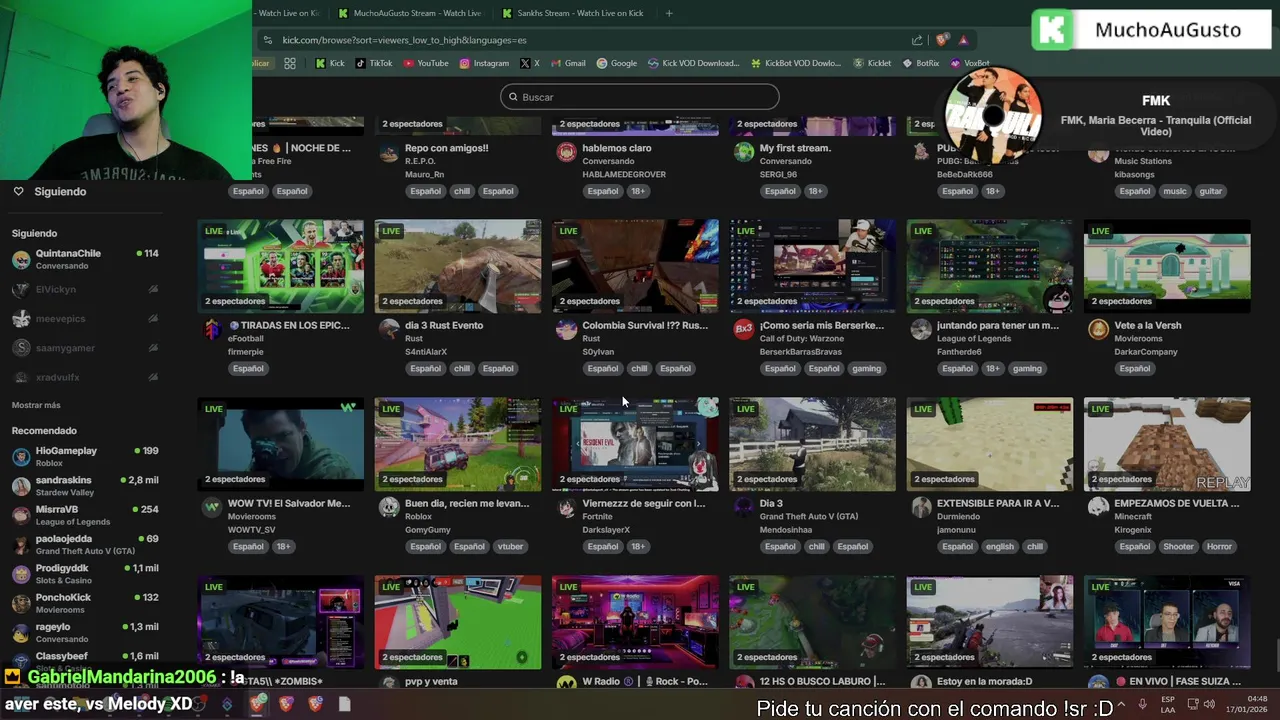The width and height of the screenshot is (1280, 720).
Task: Open meevepics offline followed channel
Action: [x=85, y=319]
